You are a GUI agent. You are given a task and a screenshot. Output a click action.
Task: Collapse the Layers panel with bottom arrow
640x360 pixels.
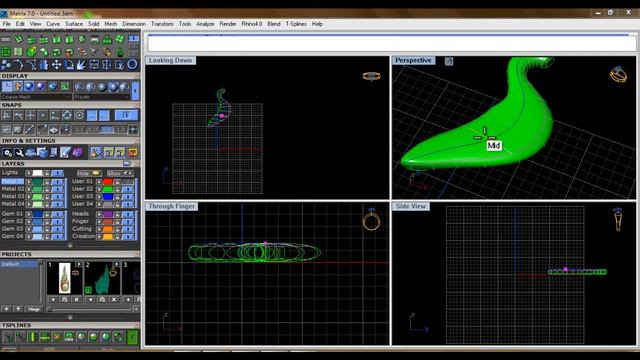pos(70,245)
